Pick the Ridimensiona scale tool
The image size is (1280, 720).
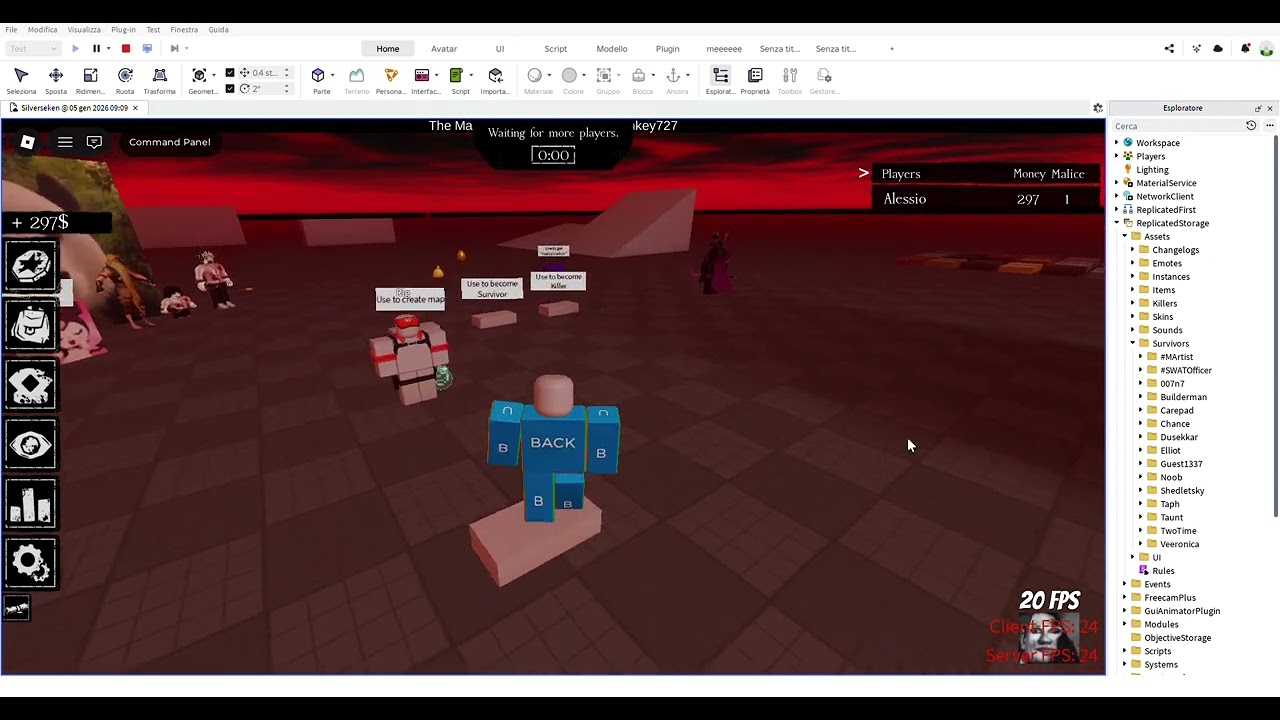tap(90, 81)
